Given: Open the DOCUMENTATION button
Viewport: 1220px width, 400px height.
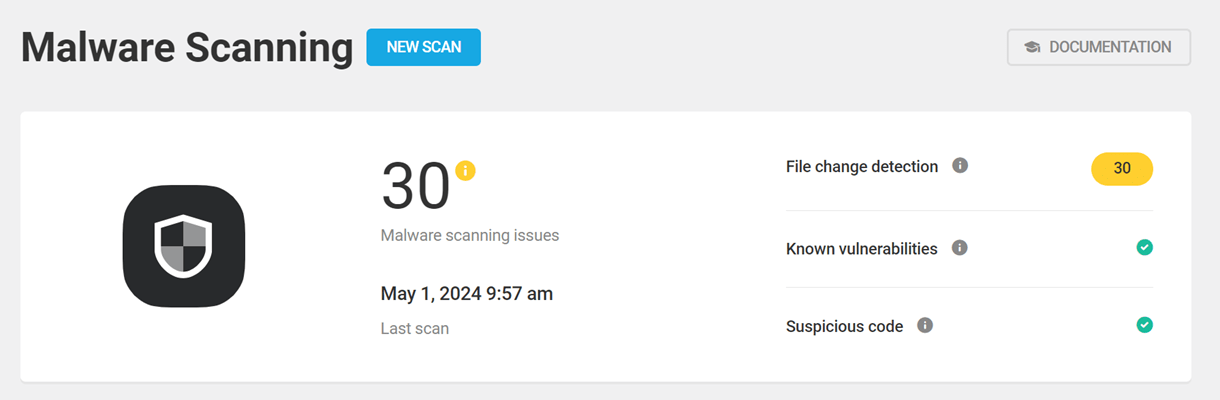Looking at the screenshot, I should pos(1098,47).
